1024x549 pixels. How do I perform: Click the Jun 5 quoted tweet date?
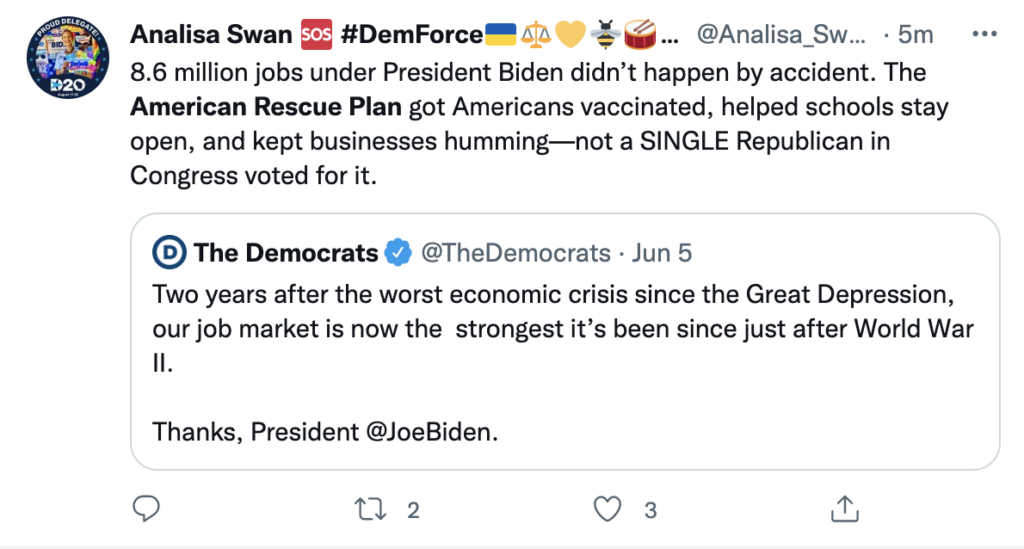[662, 253]
